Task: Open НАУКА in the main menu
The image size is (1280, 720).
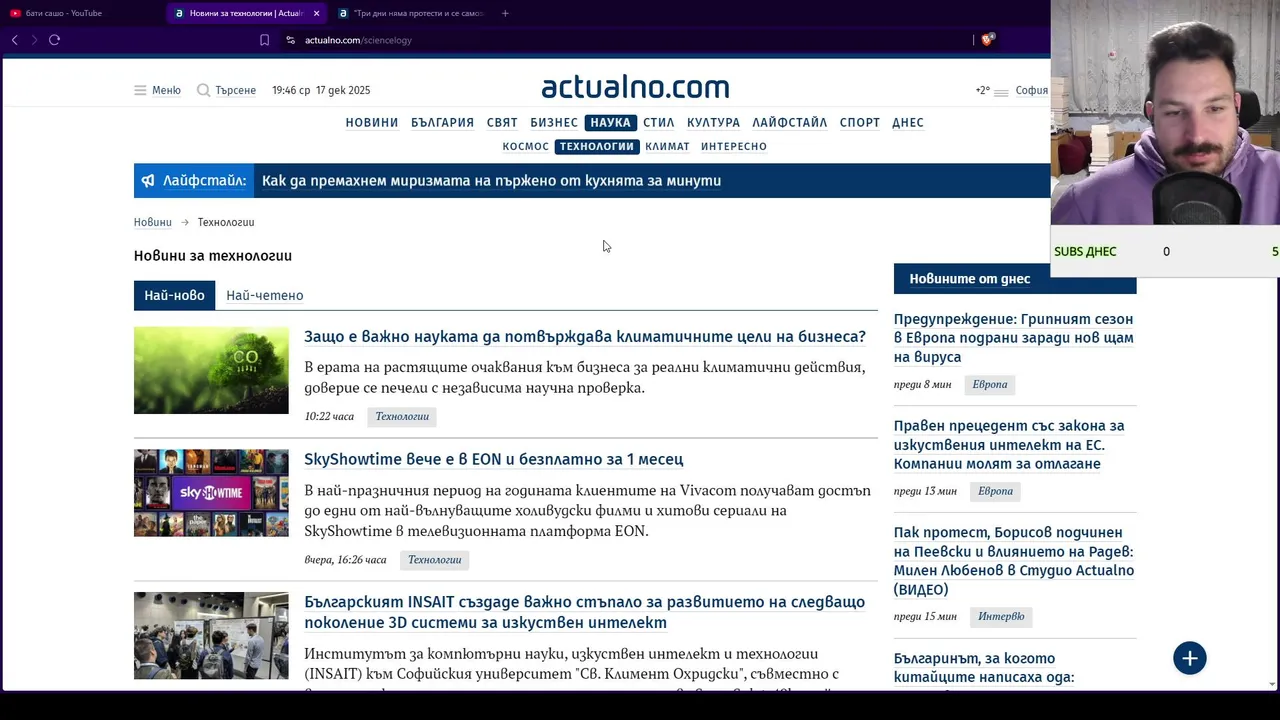Action: pyautogui.click(x=610, y=123)
